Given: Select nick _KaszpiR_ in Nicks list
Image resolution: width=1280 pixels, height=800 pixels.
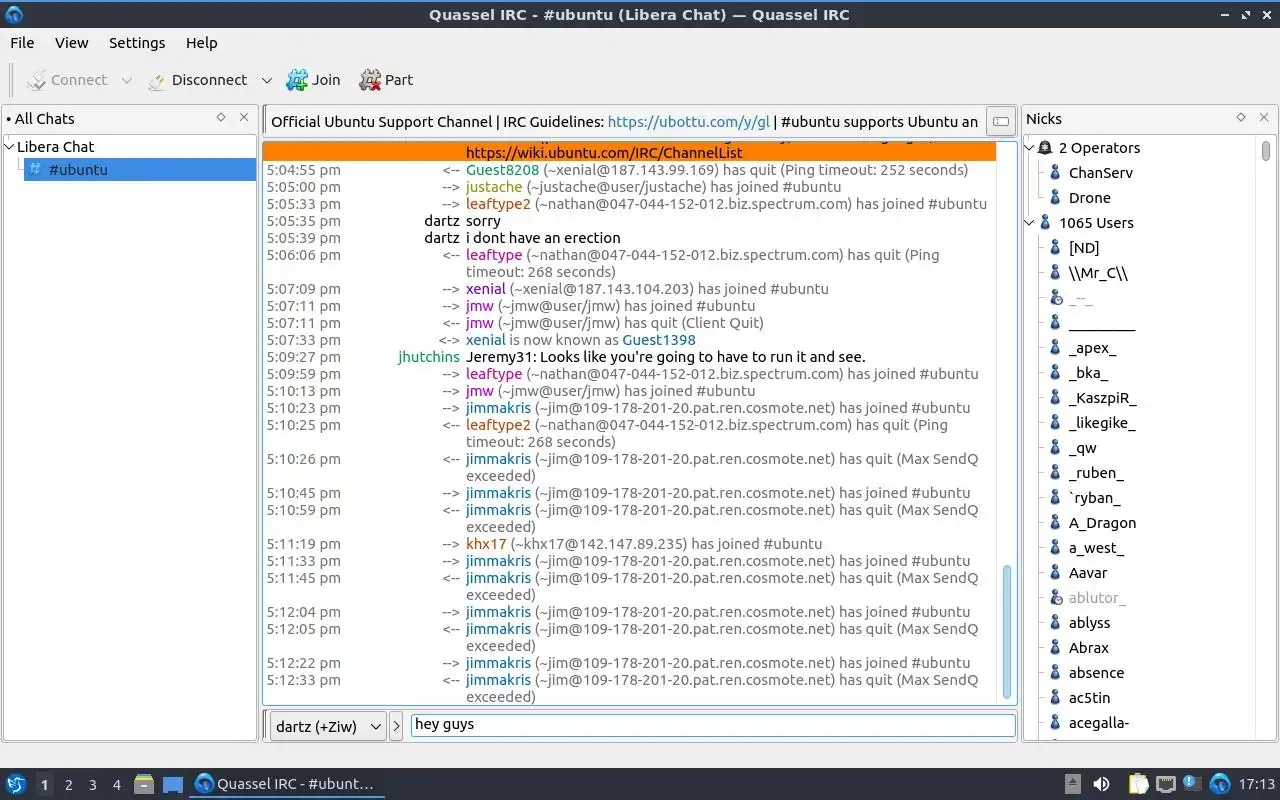Looking at the screenshot, I should coord(1102,398).
